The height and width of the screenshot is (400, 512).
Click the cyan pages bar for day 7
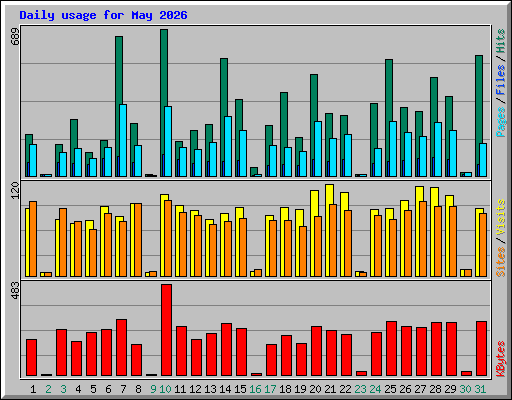point(123,140)
